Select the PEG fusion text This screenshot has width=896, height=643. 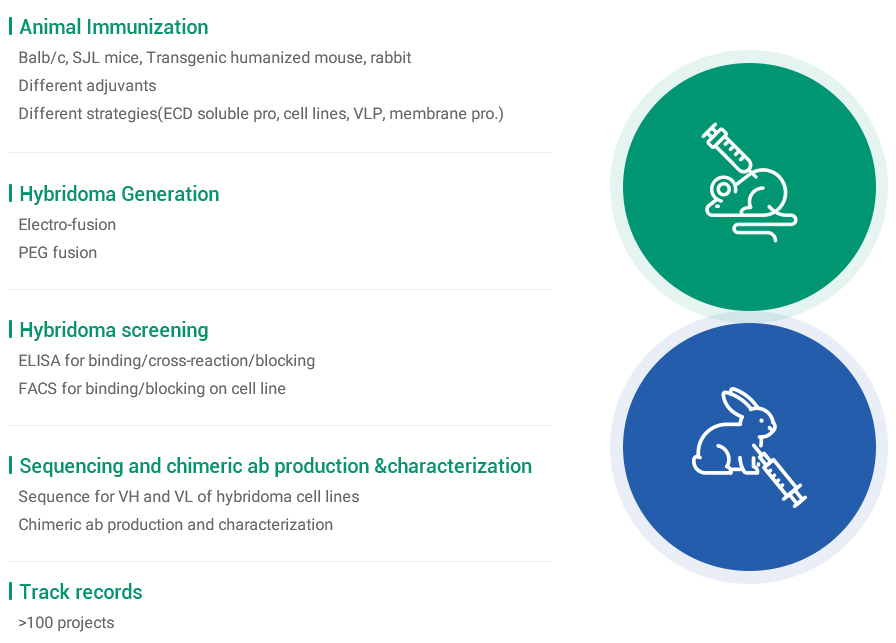[x=58, y=253]
